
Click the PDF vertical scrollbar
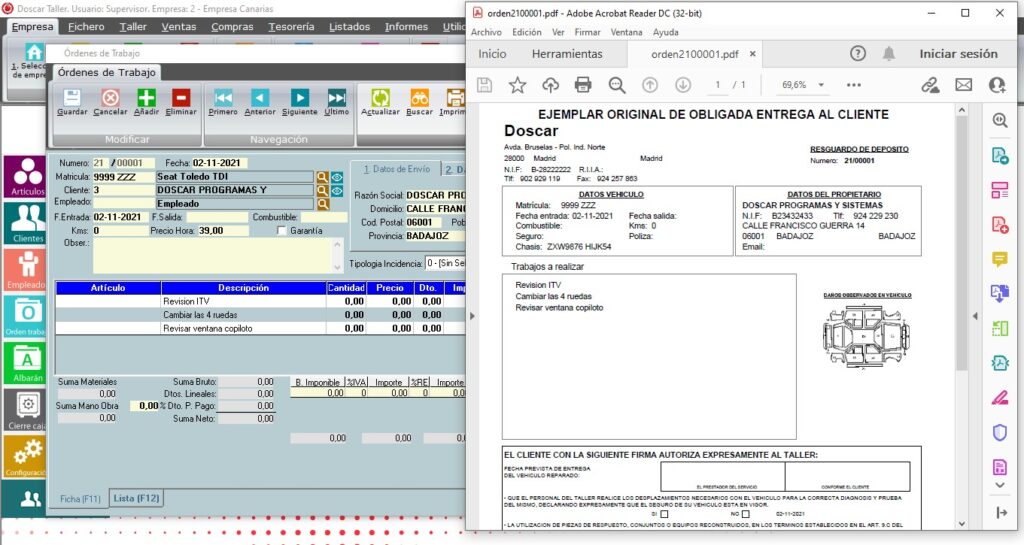[962, 240]
